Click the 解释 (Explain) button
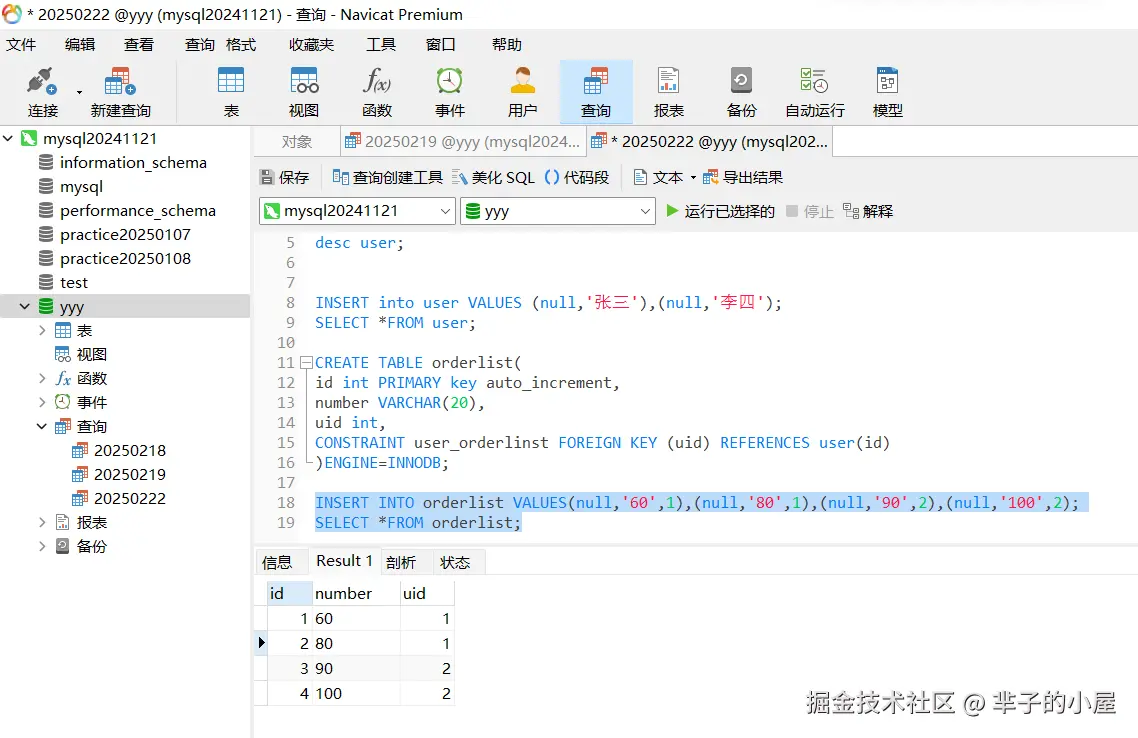The width and height of the screenshot is (1138, 738). tap(868, 211)
